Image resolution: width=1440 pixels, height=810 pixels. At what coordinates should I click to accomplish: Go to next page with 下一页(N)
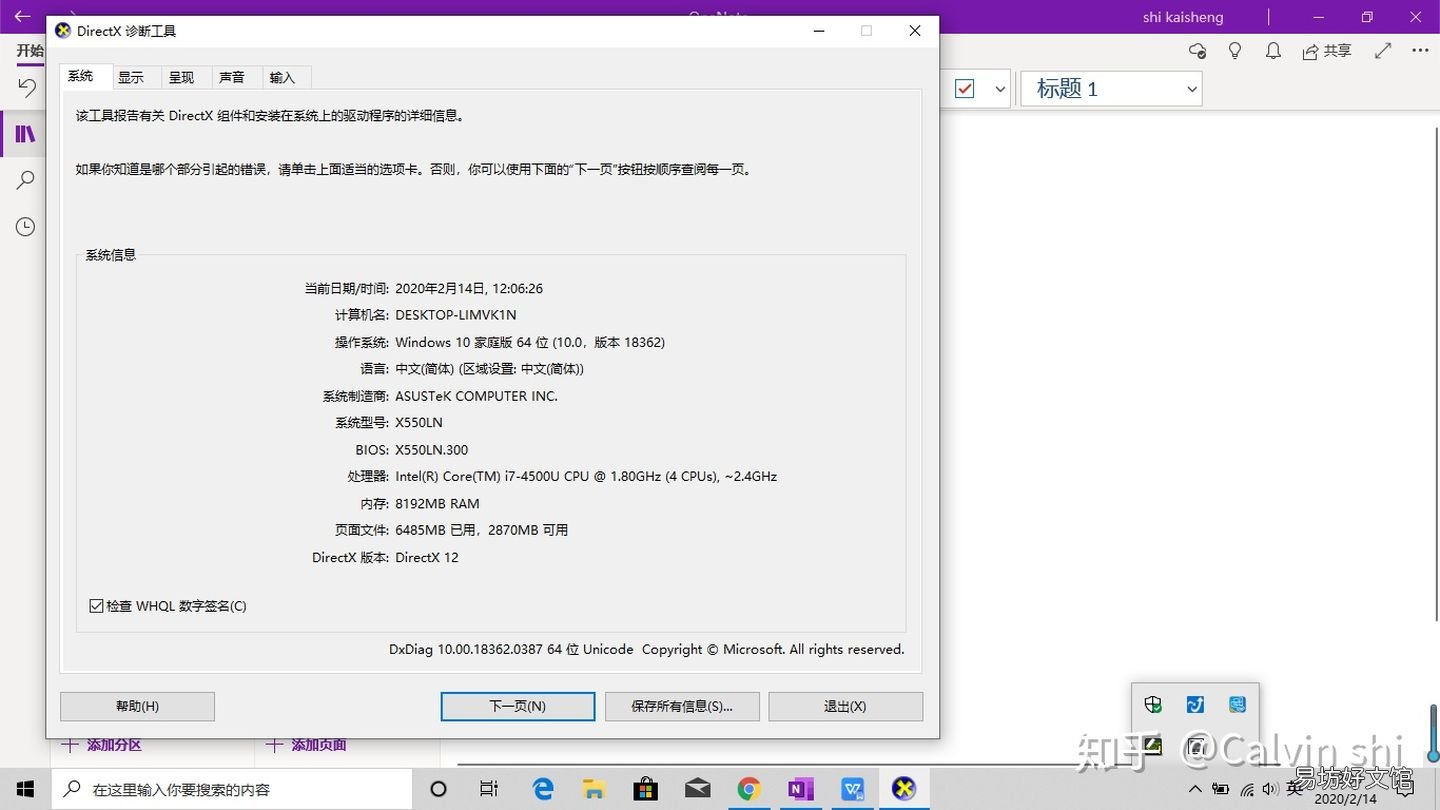coord(517,706)
